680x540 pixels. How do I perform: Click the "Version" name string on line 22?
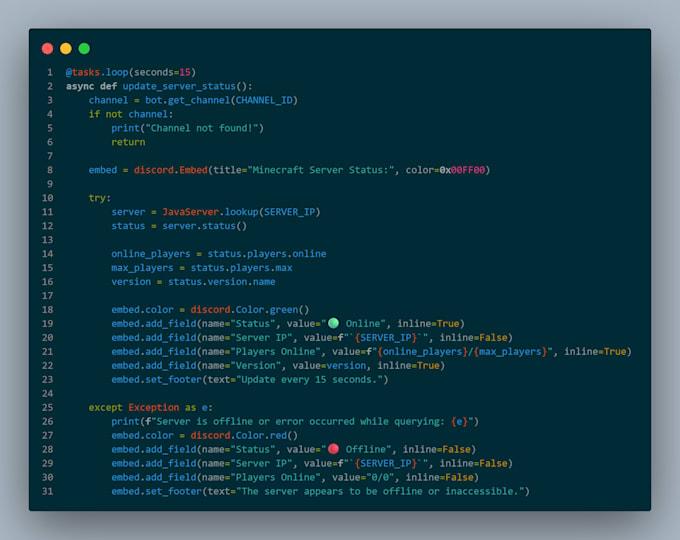[255, 366]
